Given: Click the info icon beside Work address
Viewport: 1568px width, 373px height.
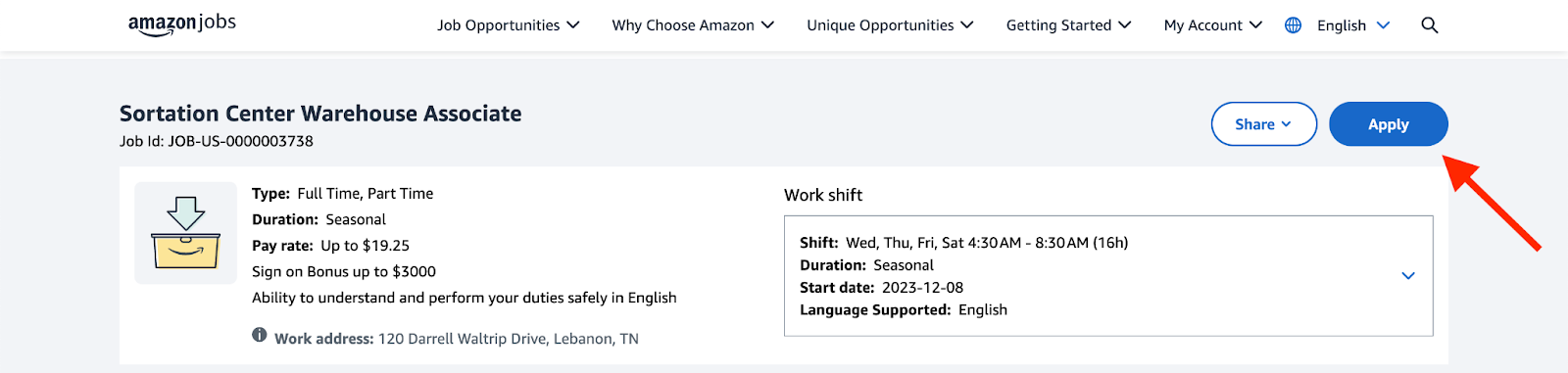Looking at the screenshot, I should click(x=260, y=335).
